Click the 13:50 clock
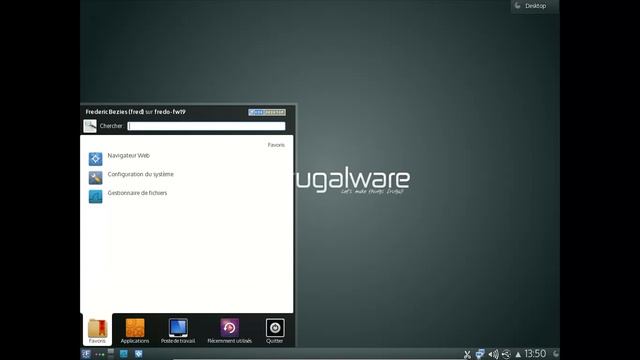 pos(535,353)
